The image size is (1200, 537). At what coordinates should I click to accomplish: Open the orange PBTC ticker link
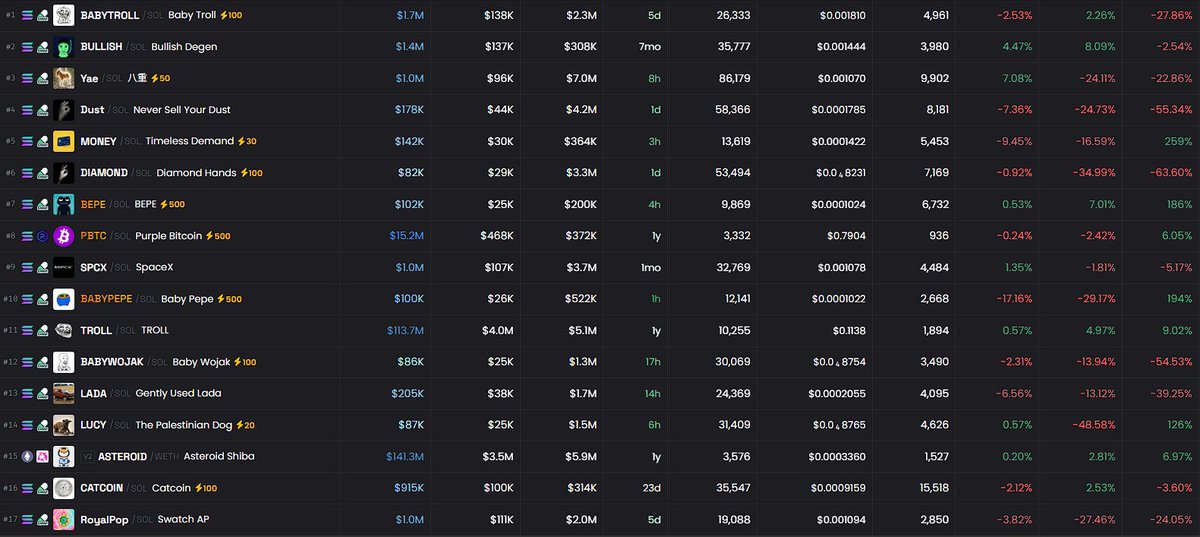(94, 236)
